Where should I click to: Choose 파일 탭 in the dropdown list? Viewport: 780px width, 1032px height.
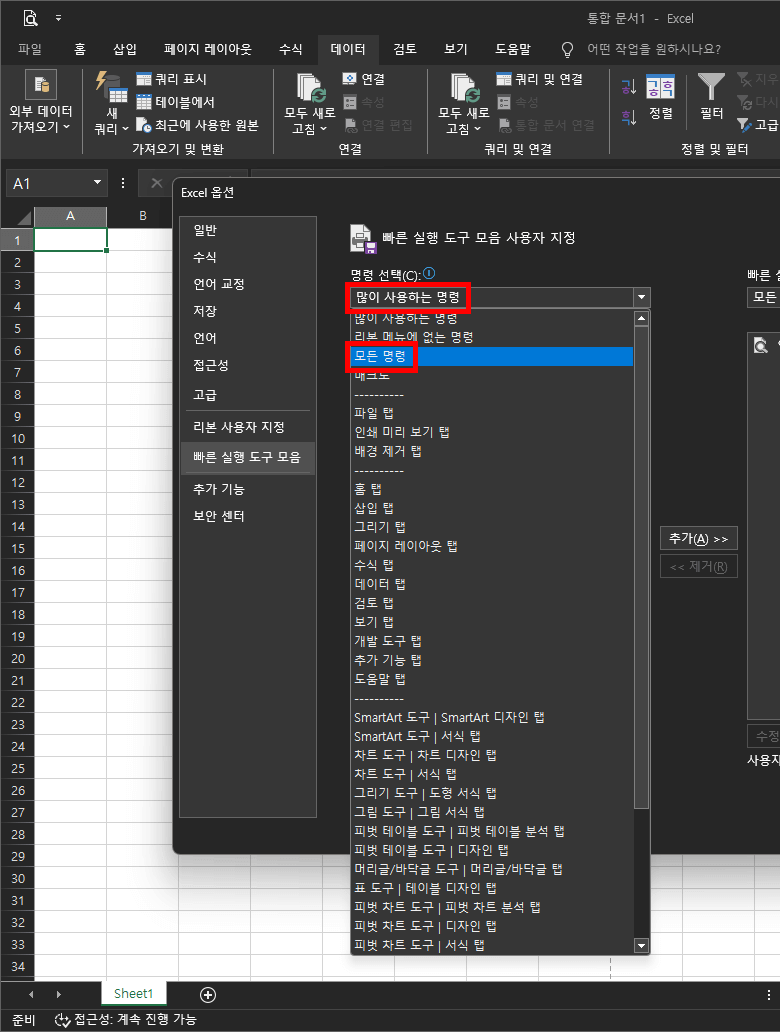point(492,413)
